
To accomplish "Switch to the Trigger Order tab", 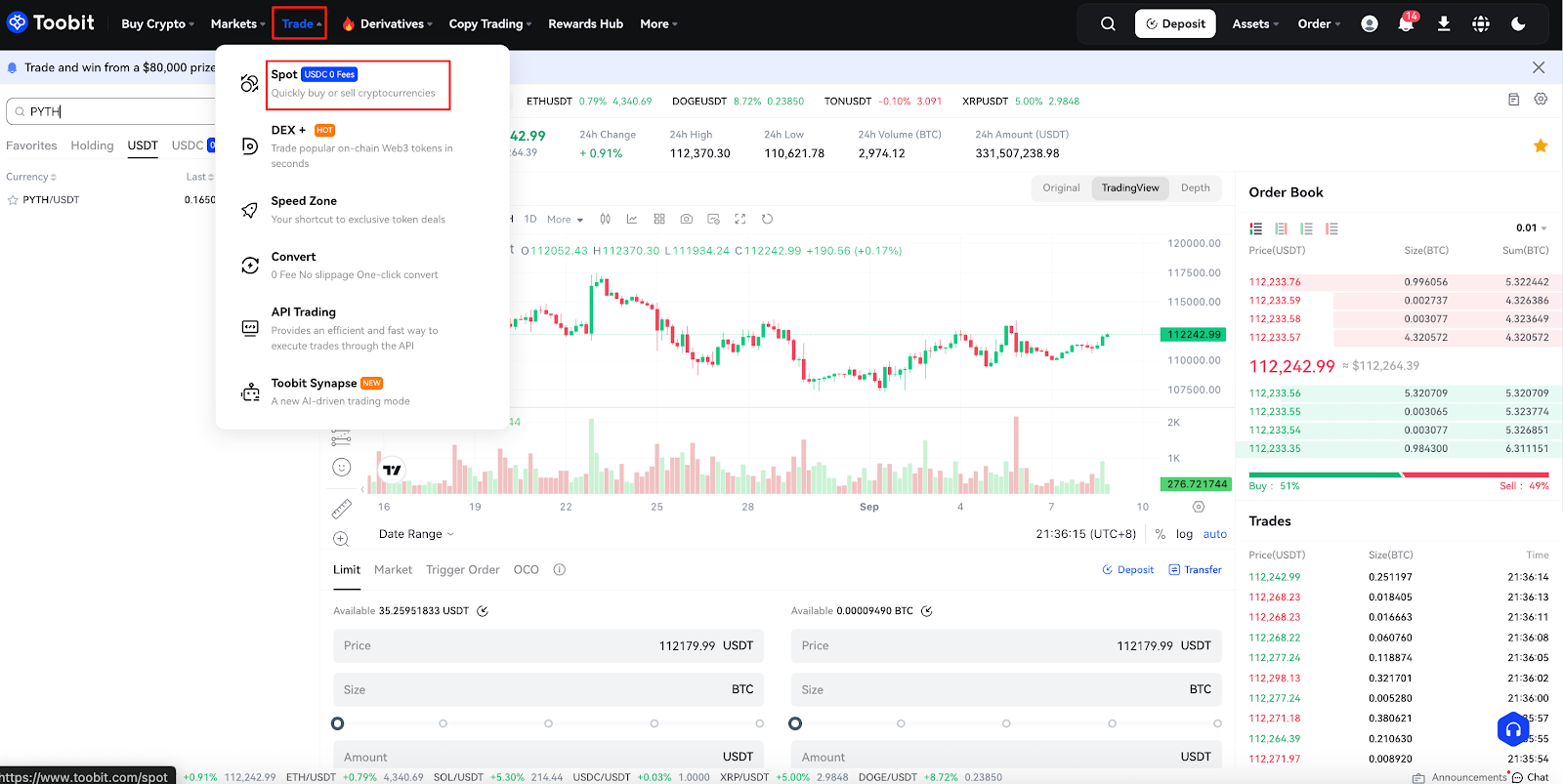I will (x=463, y=570).
